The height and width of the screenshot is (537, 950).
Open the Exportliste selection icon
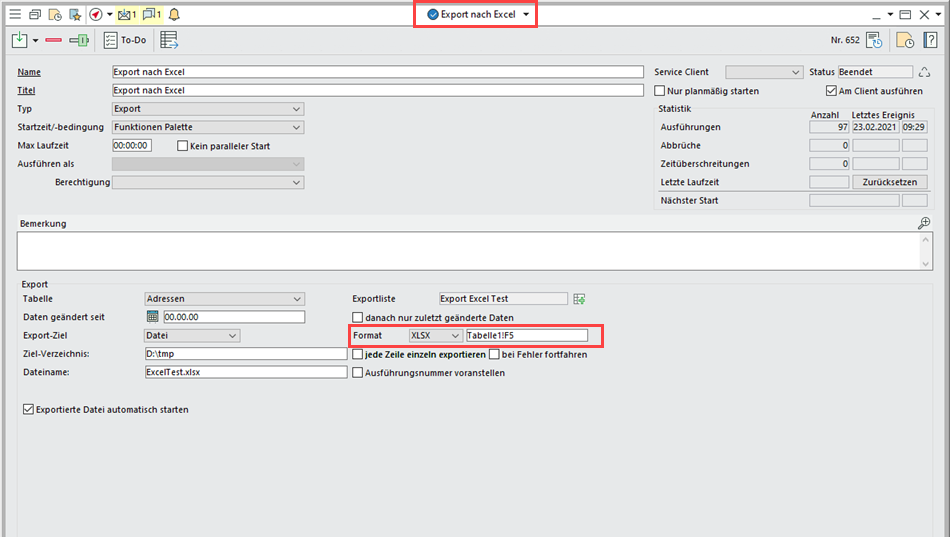579,298
